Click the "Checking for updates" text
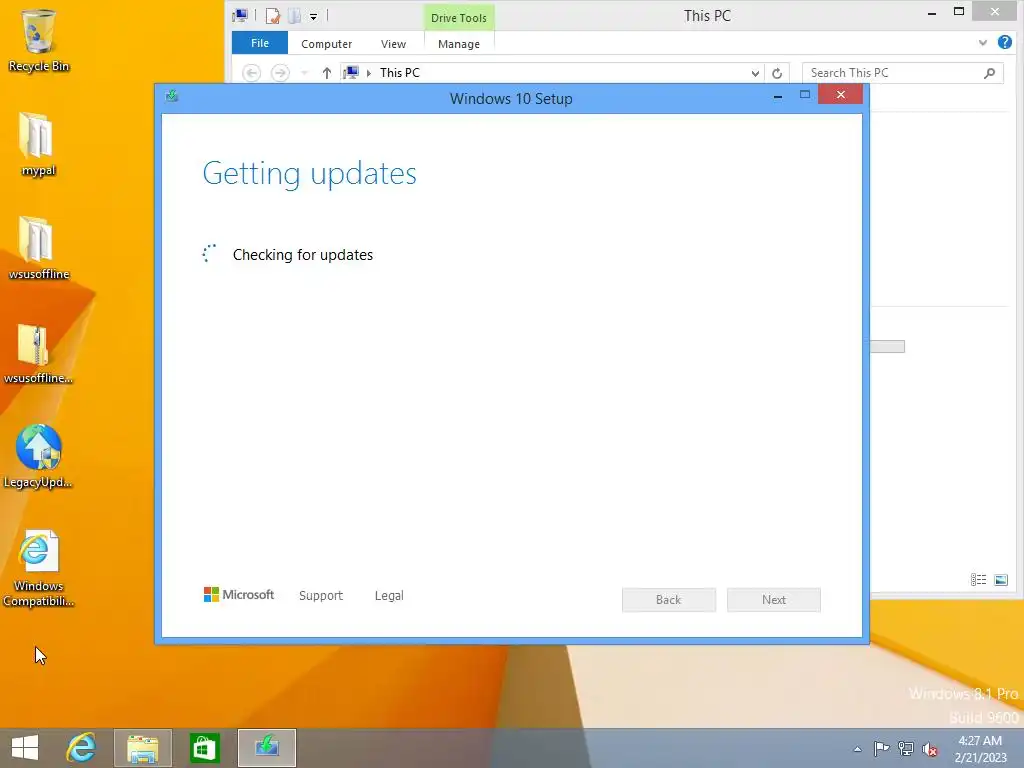This screenshot has width=1024, height=768. (x=303, y=255)
